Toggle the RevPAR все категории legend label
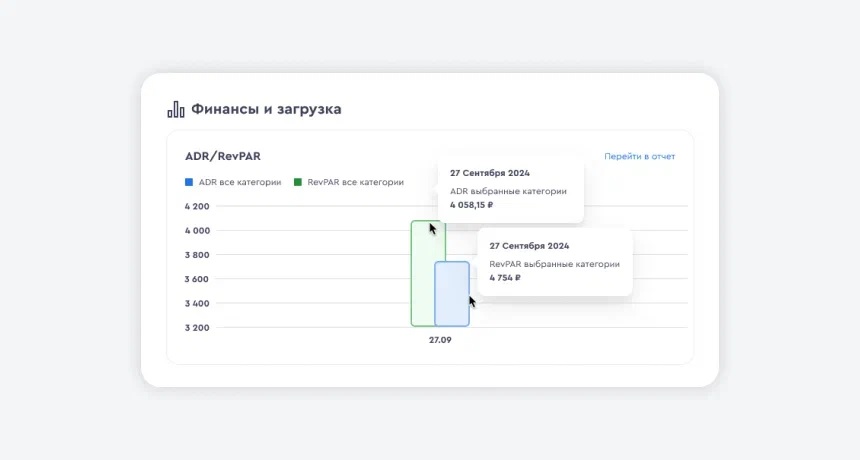 355,182
